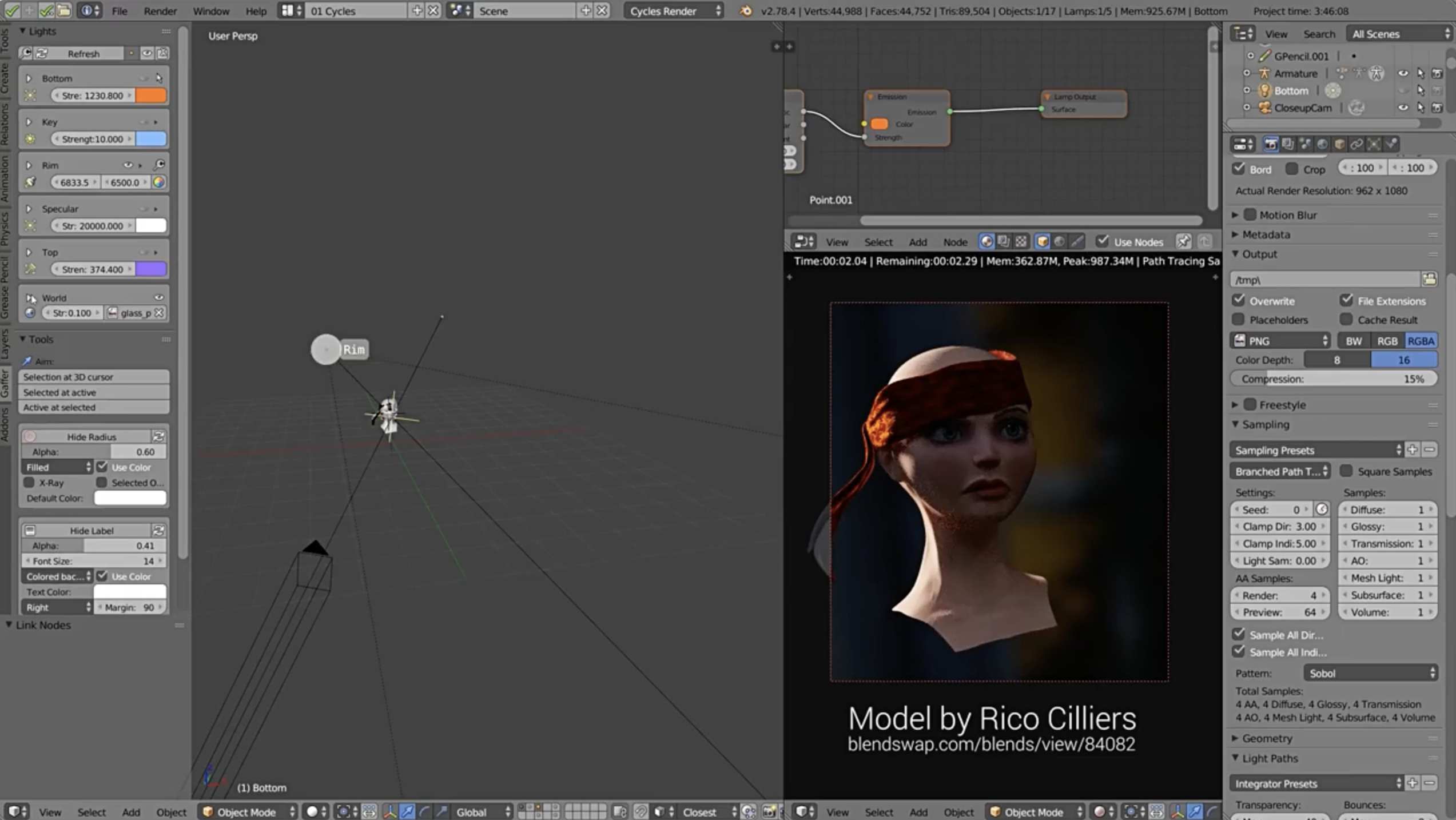Click the Refresh lights icon in Gaffer panel

42,53
